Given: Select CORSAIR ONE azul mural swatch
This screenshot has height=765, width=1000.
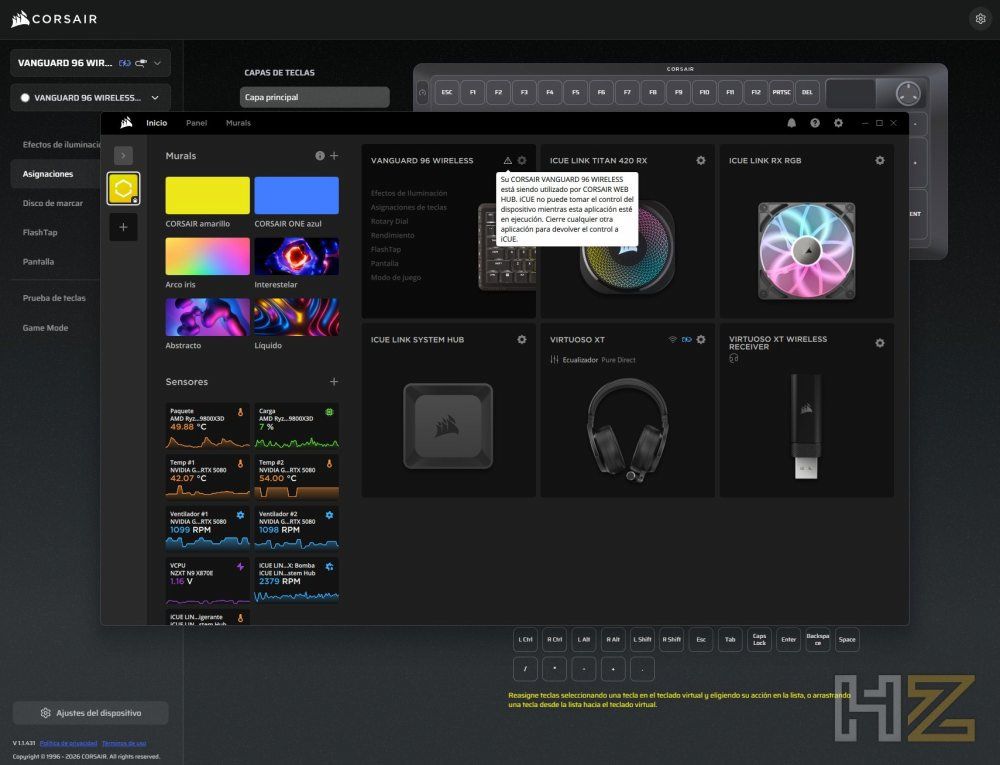Looking at the screenshot, I should (297, 195).
